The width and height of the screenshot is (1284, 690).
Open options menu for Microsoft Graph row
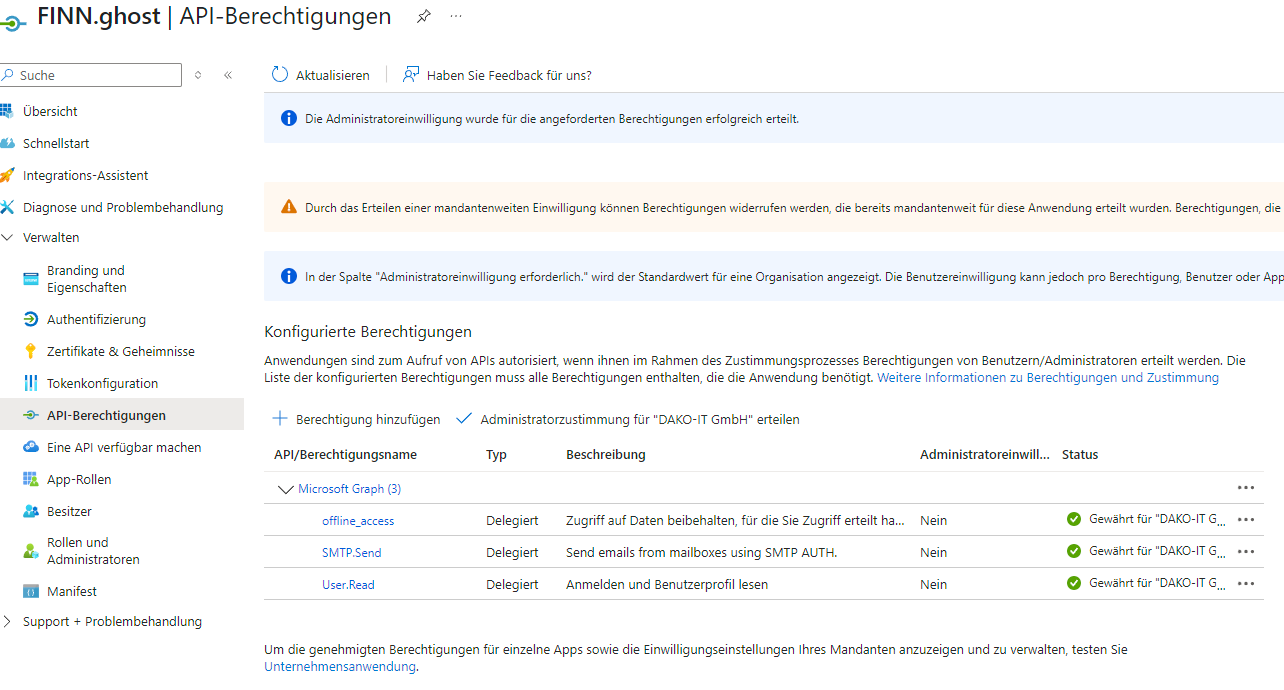[1246, 488]
